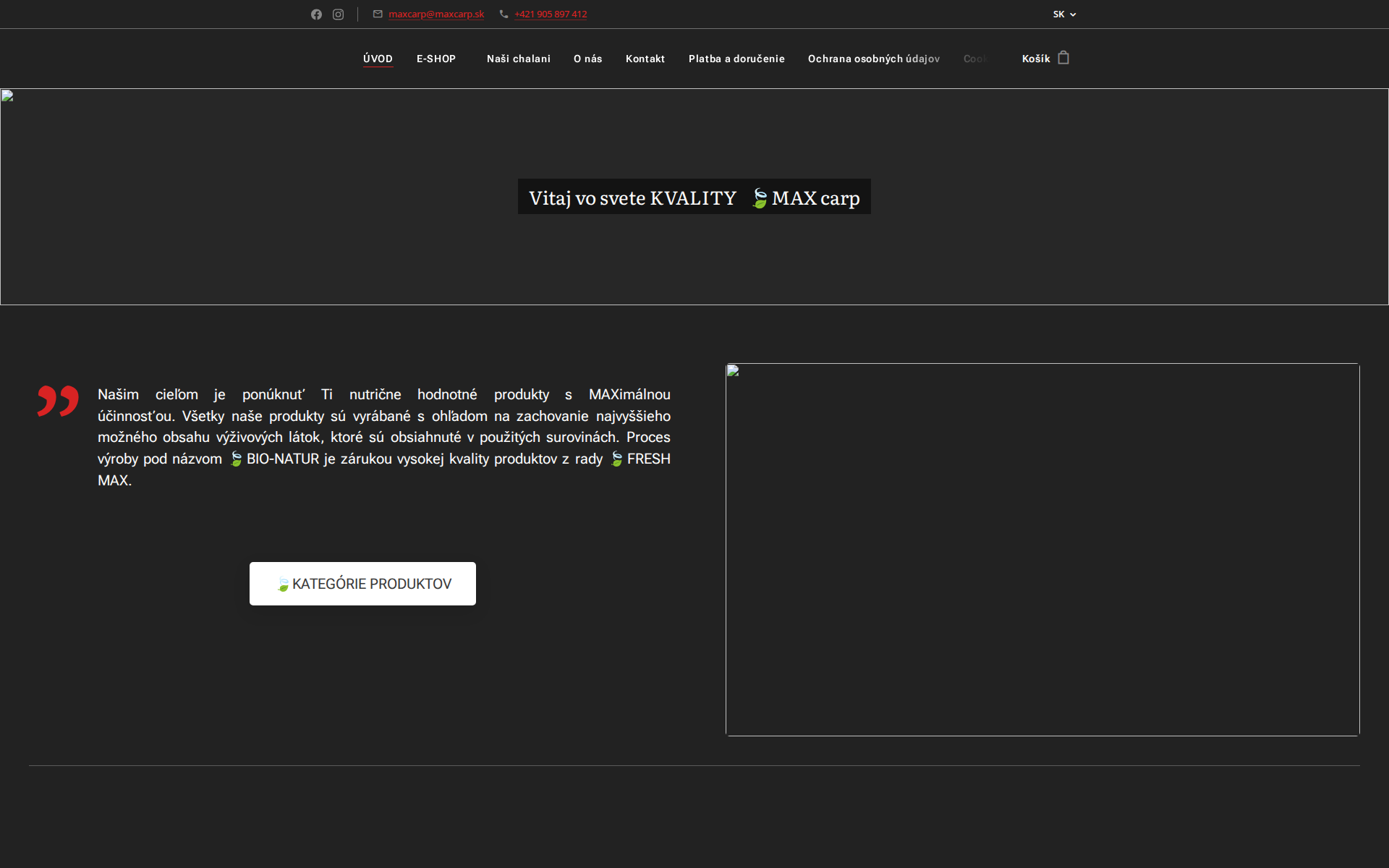Open Ochrana osobných údajov page
1389x868 pixels.
click(873, 59)
